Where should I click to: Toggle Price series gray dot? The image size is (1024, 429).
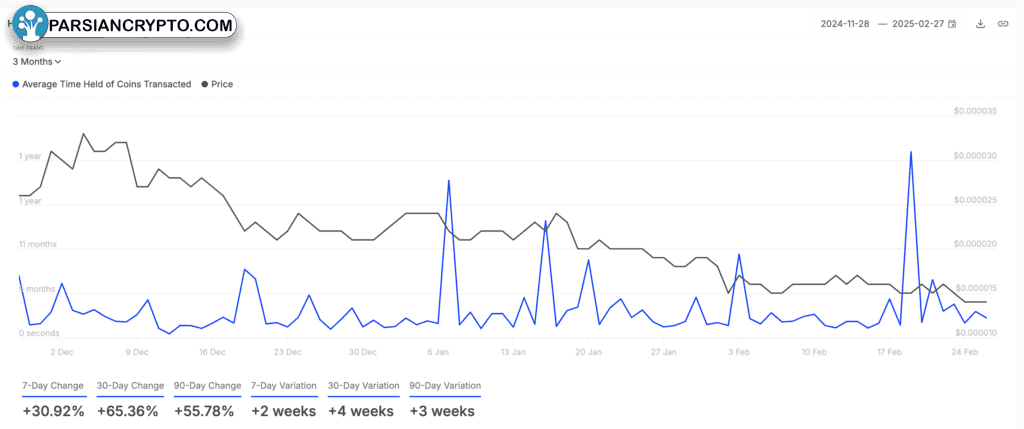point(205,84)
